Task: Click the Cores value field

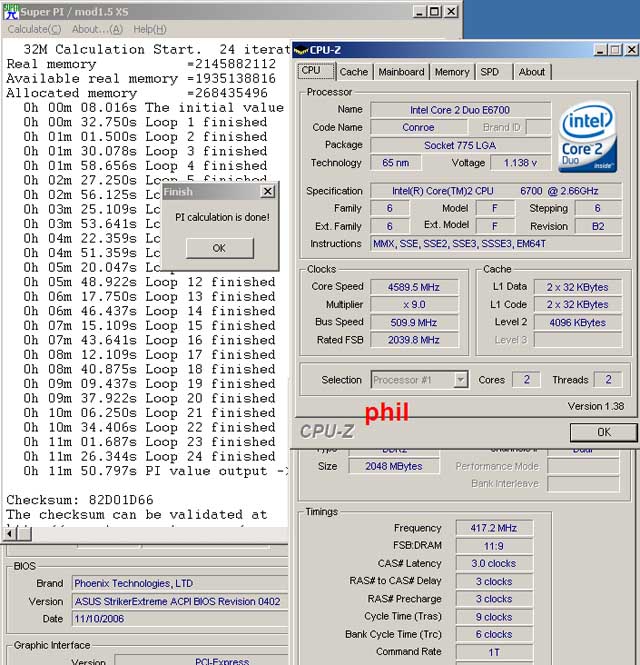Action: [526, 380]
